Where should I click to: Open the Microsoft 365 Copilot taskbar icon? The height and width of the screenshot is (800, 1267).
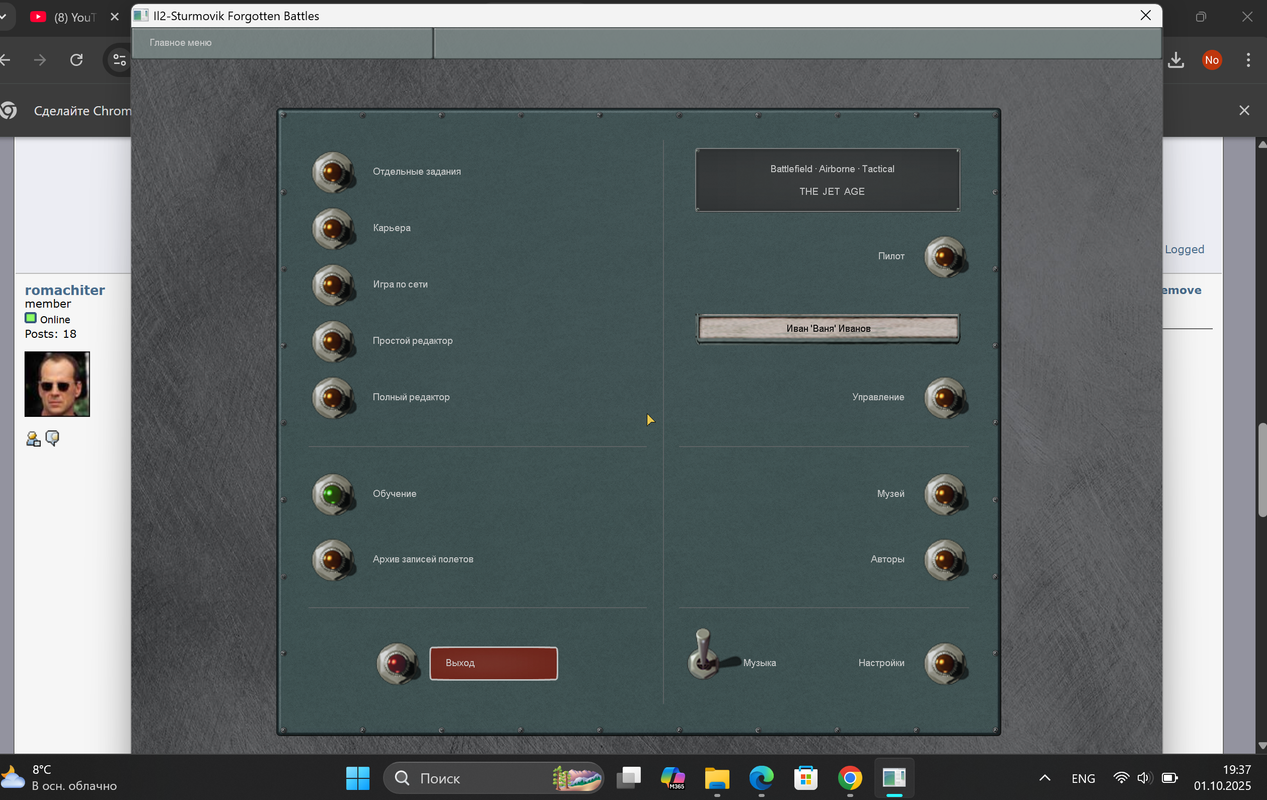673,777
